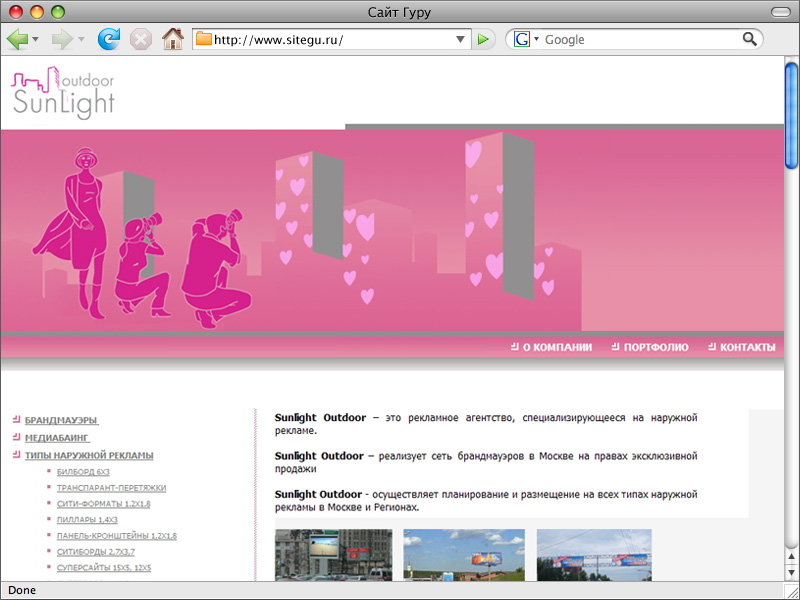Open the forward button history dropdown
This screenshot has width=800, height=600.
pos(81,39)
